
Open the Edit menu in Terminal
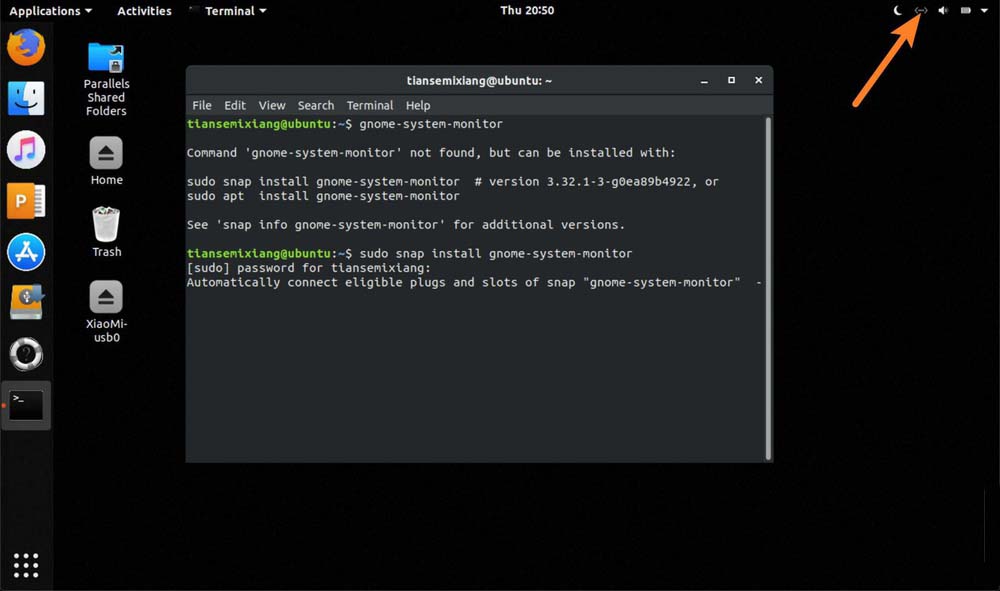(235, 105)
